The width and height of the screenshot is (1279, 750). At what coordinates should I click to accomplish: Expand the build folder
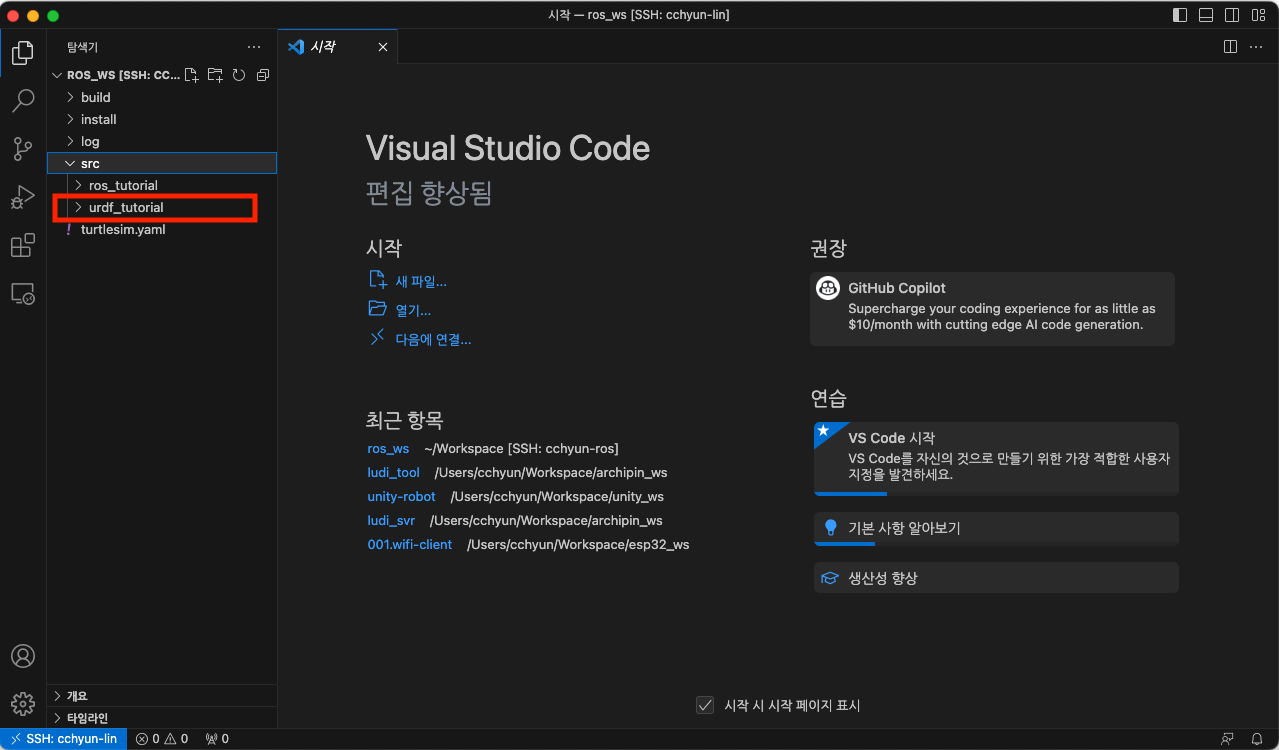[x=162, y=97]
